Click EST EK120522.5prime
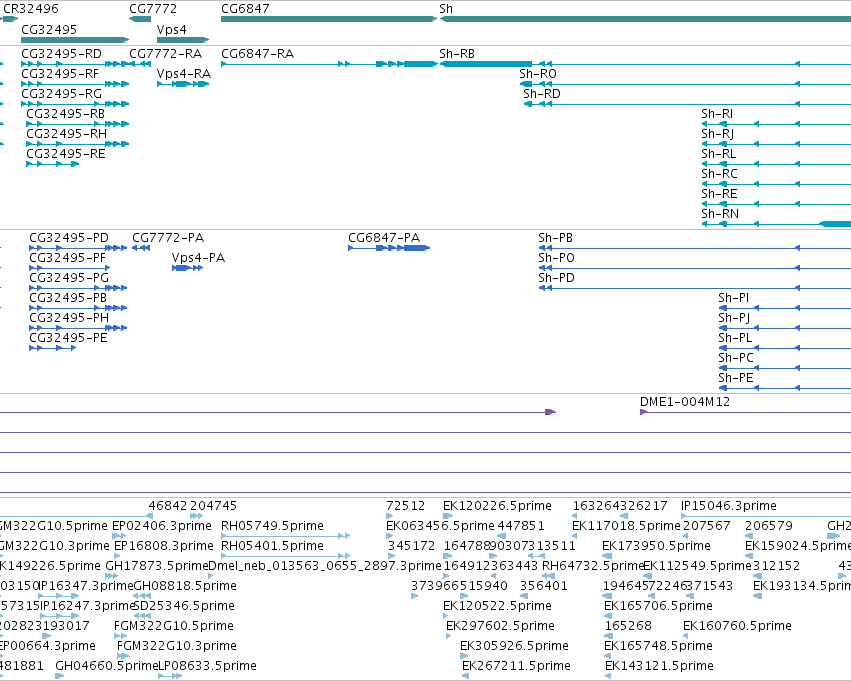This screenshot has width=851, height=681. click(x=497, y=606)
